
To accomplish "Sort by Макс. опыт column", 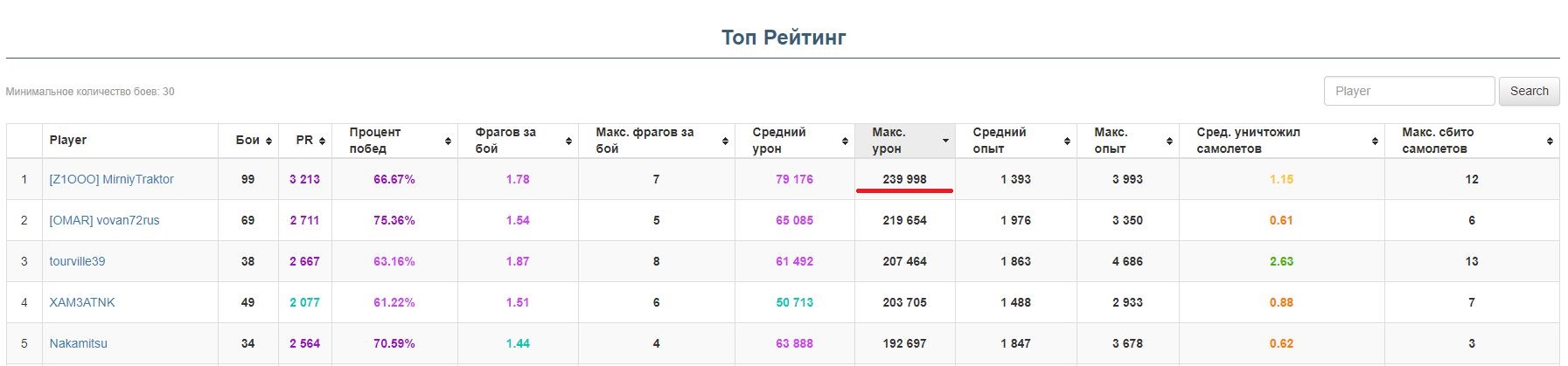I will coord(1169,141).
